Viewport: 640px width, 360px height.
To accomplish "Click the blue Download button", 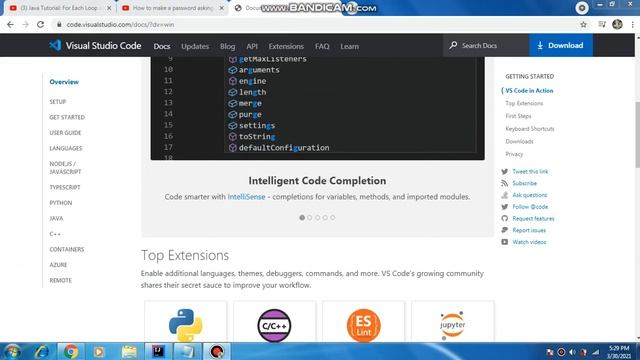I will pyautogui.click(x=561, y=45).
